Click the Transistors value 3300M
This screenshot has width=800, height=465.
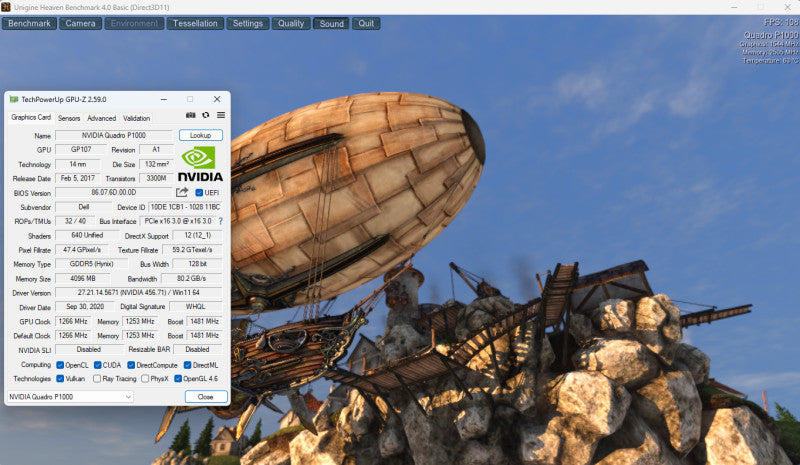156,178
